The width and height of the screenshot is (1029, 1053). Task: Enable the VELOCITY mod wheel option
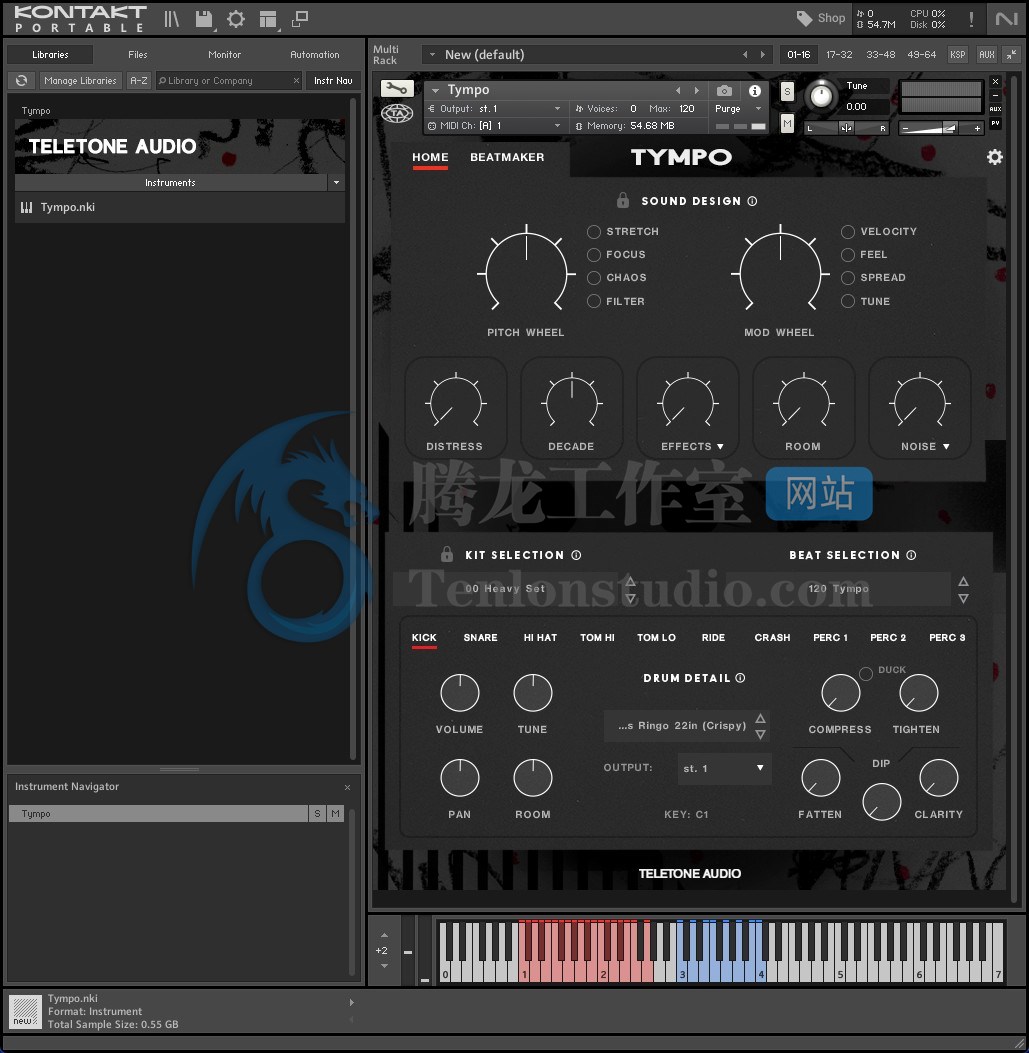tap(848, 232)
